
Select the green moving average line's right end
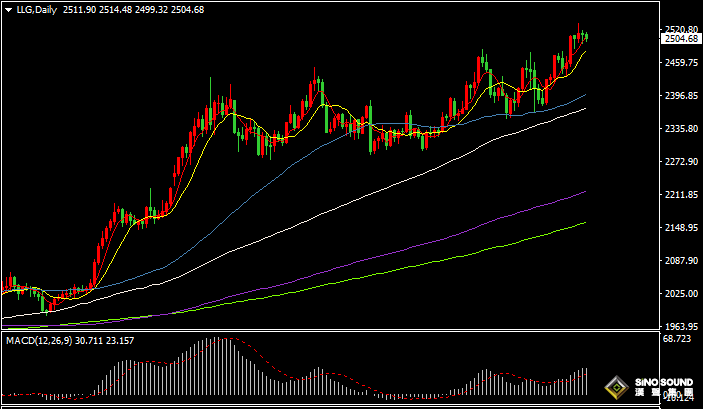pyautogui.click(x=584, y=223)
